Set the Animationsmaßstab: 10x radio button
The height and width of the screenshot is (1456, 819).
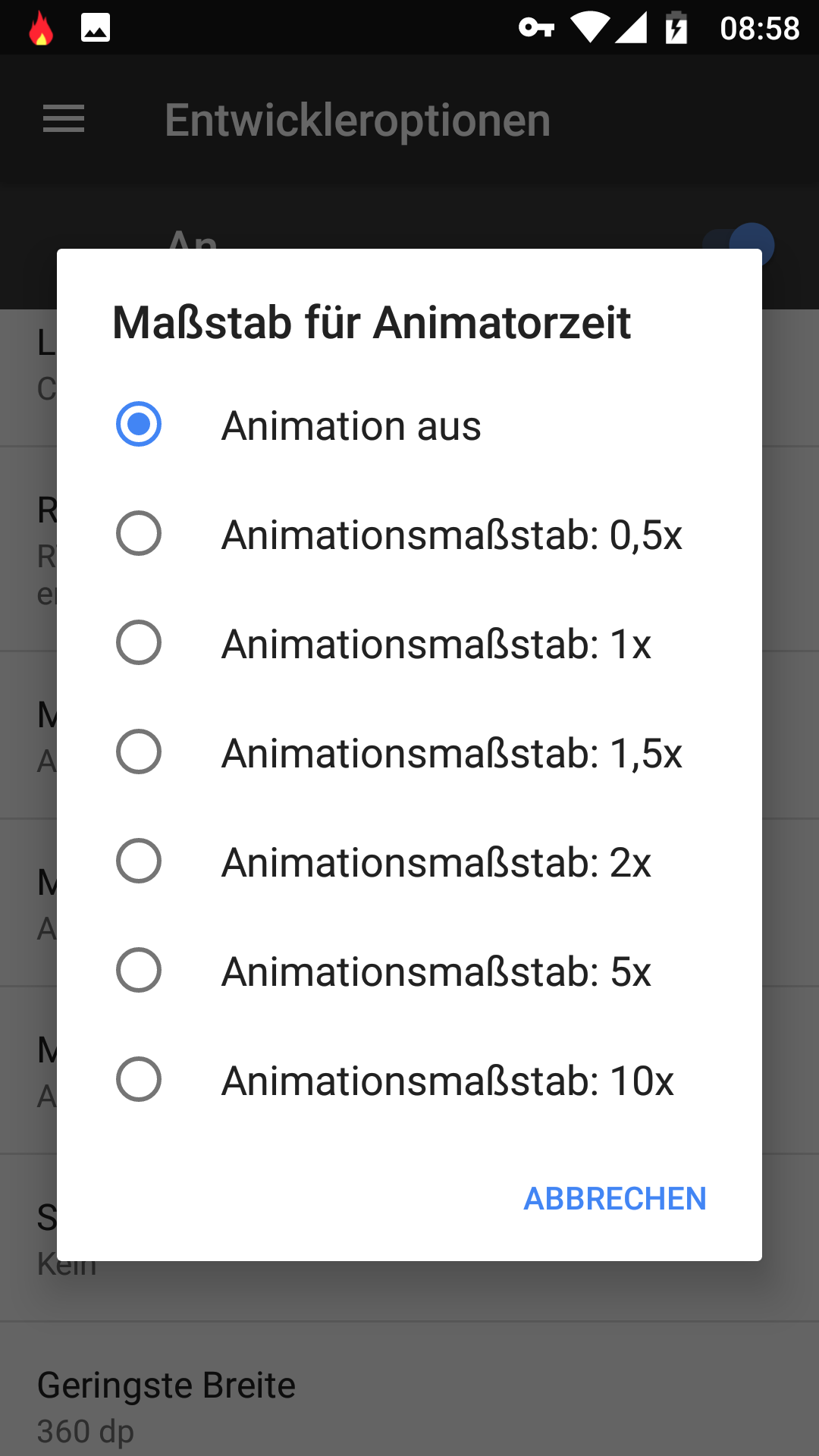139,1079
